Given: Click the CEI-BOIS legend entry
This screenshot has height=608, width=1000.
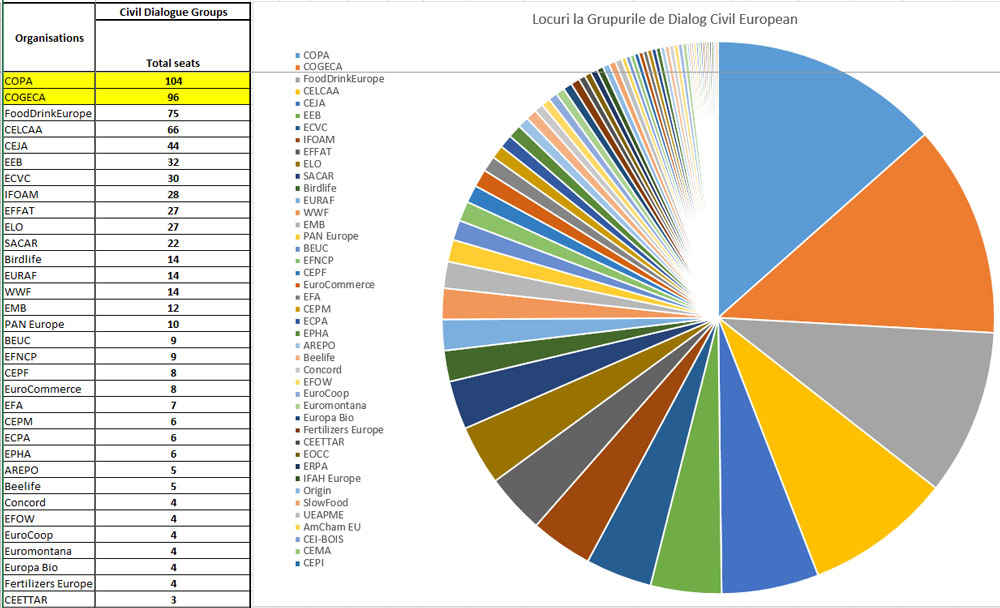Looking at the screenshot, I should (x=319, y=538).
